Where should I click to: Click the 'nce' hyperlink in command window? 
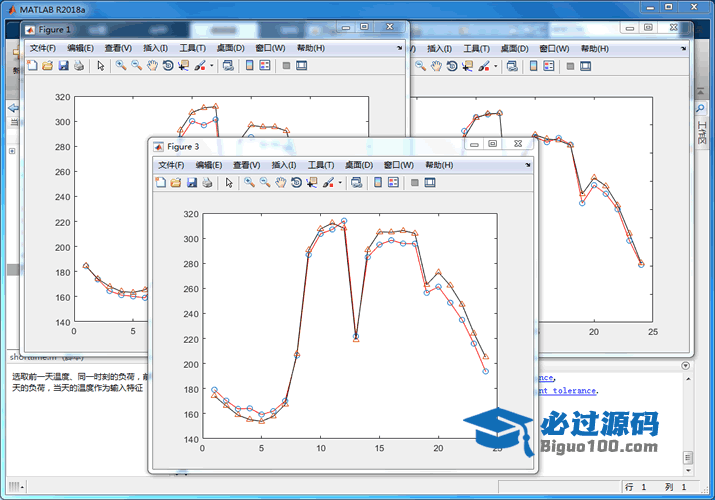[x=546, y=378]
